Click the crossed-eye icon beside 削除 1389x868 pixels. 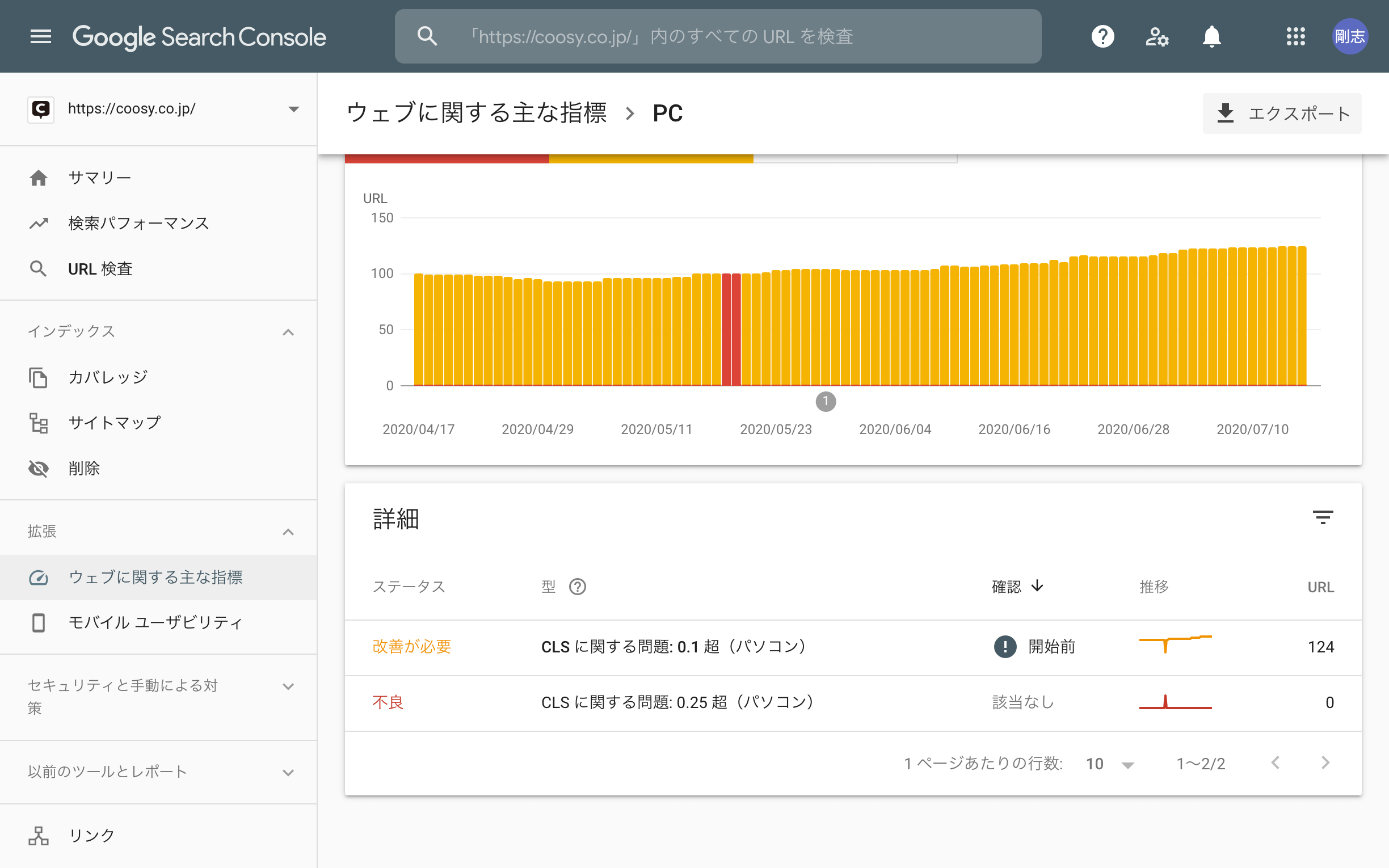(x=39, y=469)
